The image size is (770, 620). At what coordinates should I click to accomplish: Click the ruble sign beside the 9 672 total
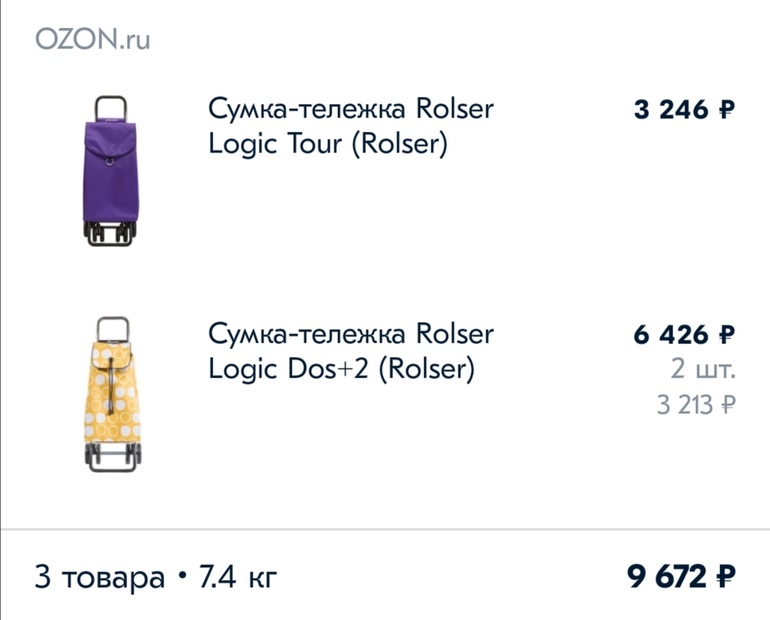coord(727,577)
